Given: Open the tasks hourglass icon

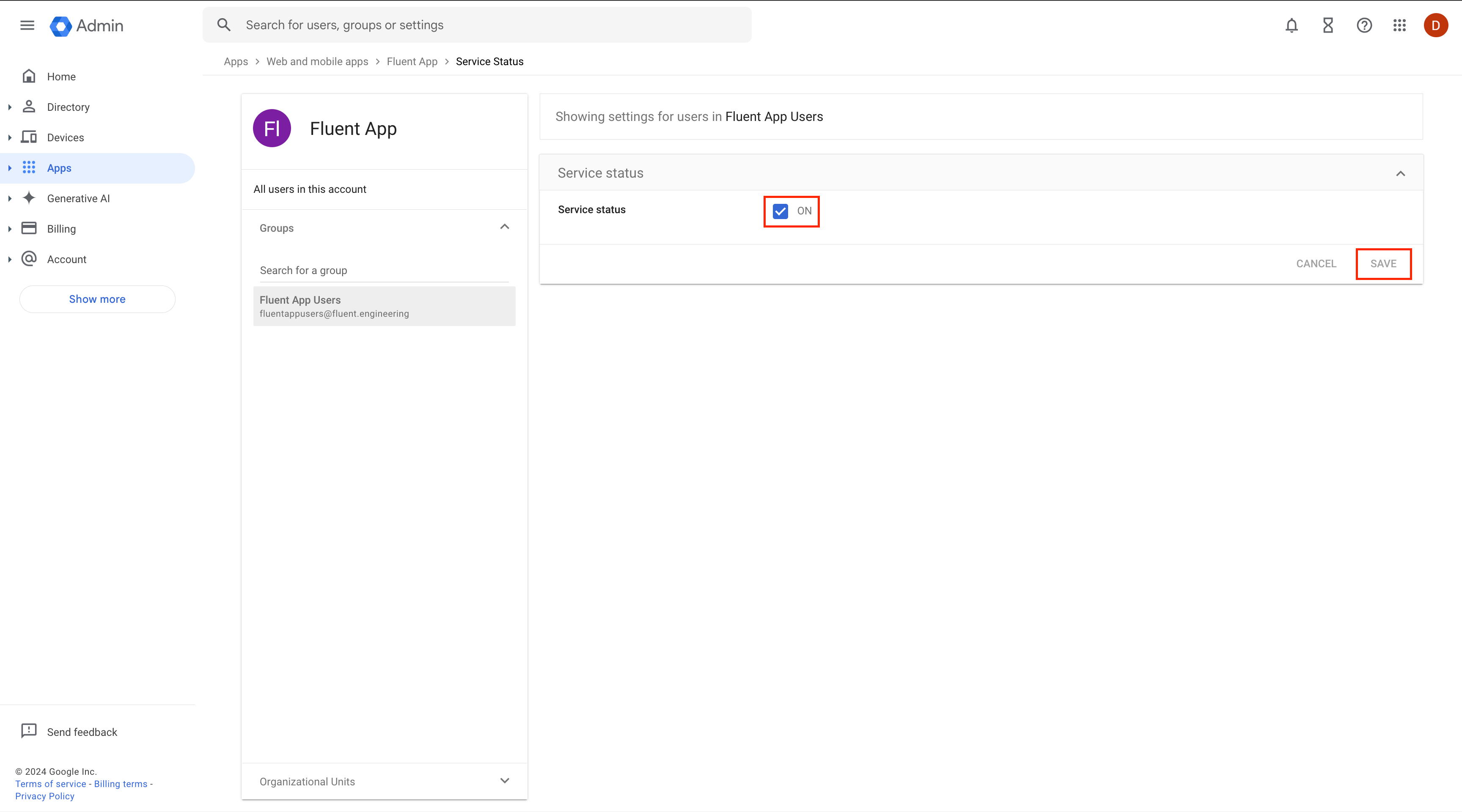Looking at the screenshot, I should coord(1327,25).
